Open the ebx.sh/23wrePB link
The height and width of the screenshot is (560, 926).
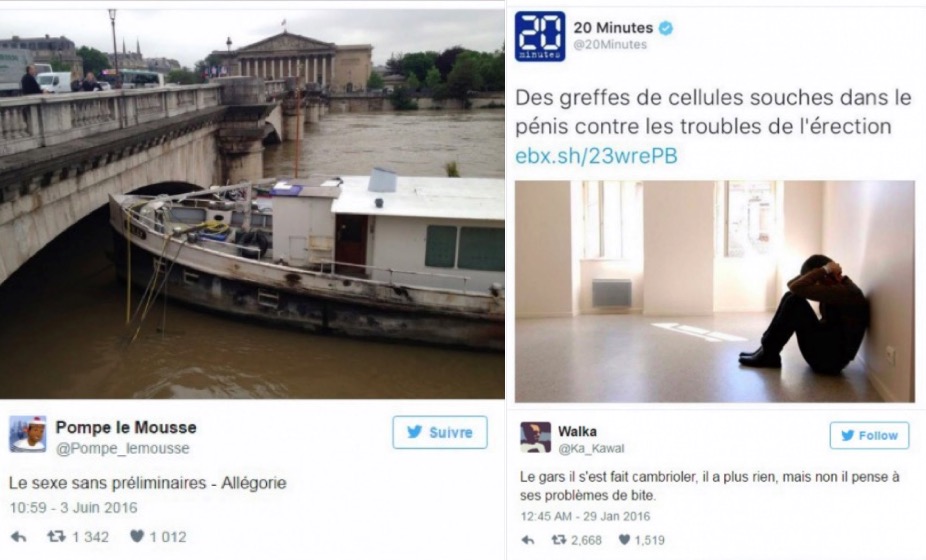pyautogui.click(x=596, y=156)
